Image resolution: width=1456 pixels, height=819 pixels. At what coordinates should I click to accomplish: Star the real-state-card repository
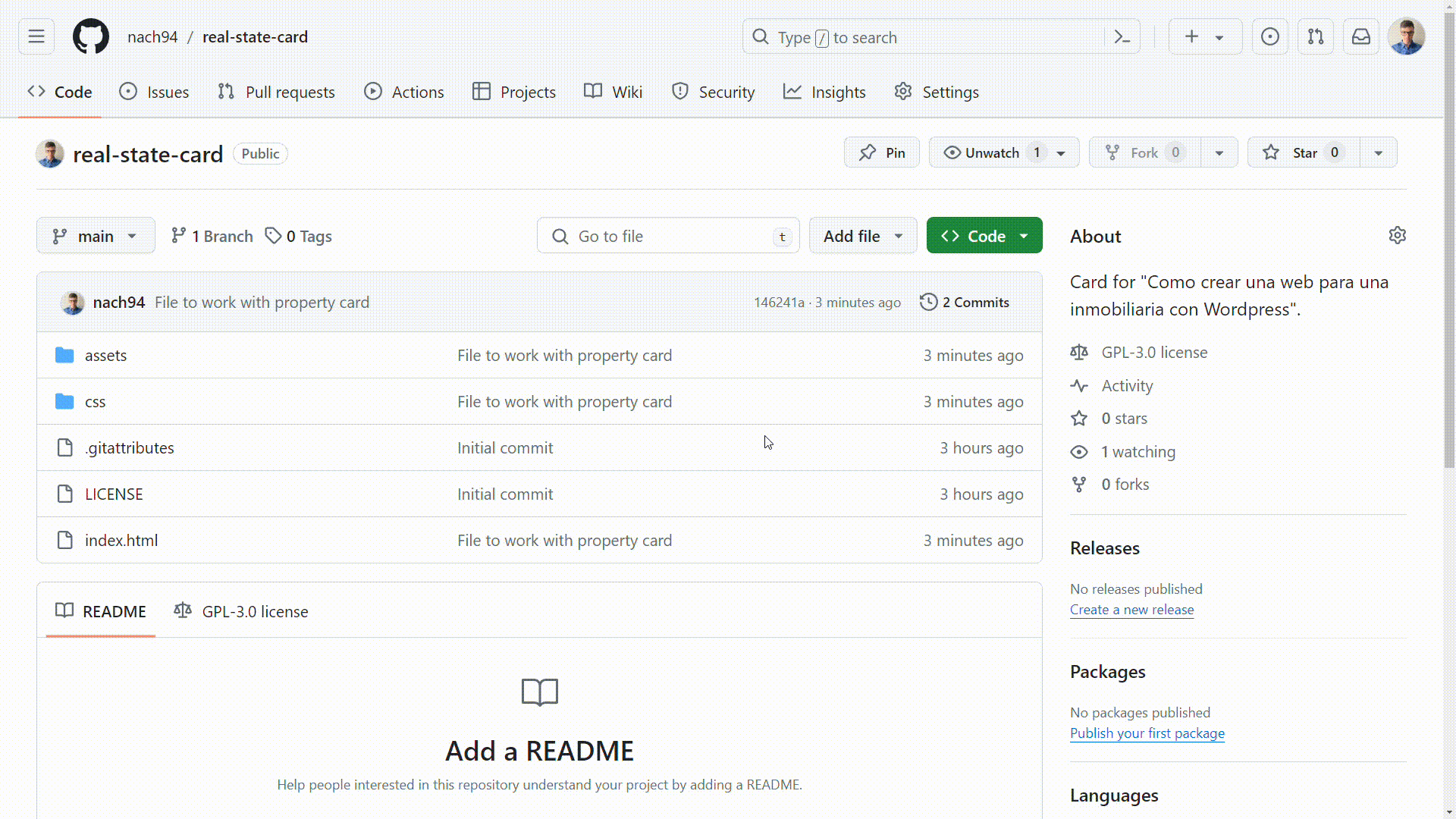click(x=1304, y=152)
